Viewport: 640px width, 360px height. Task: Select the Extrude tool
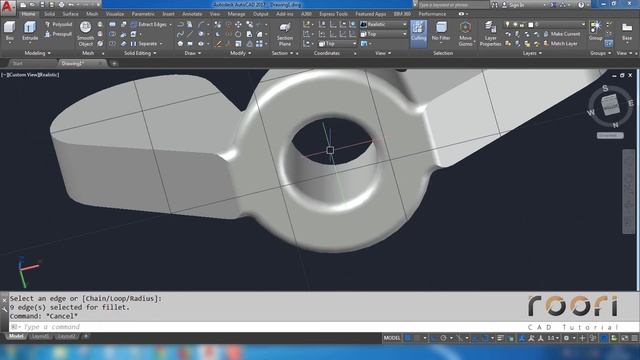30,30
